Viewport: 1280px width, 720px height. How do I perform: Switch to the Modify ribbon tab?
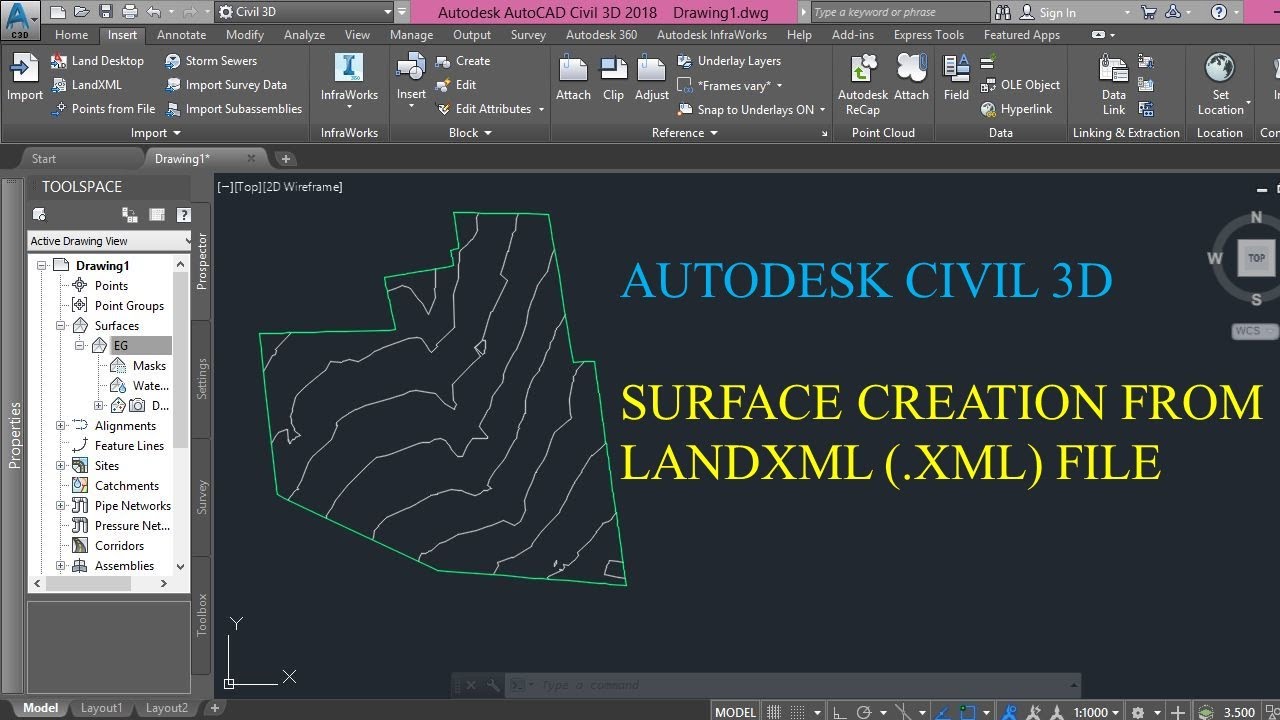point(244,35)
